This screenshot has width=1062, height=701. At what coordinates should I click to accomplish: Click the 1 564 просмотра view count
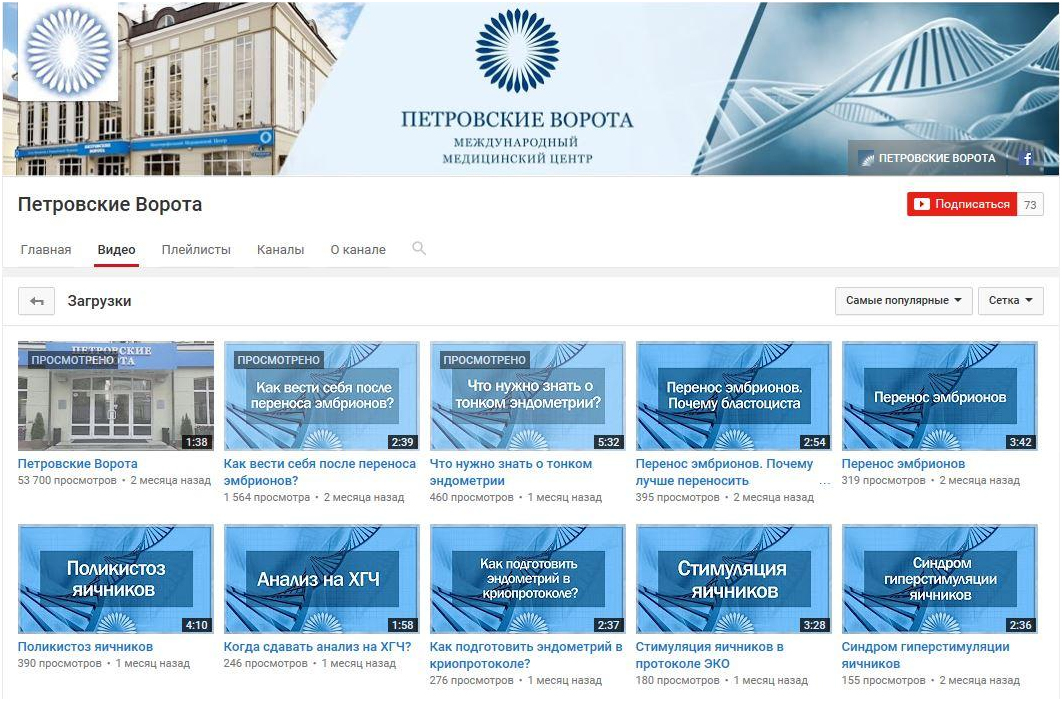267,497
